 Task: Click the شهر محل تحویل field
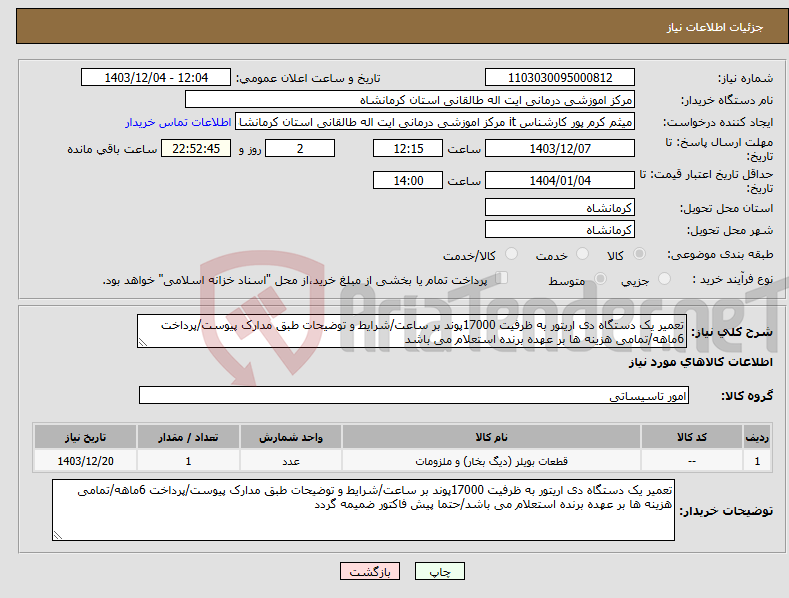560,230
